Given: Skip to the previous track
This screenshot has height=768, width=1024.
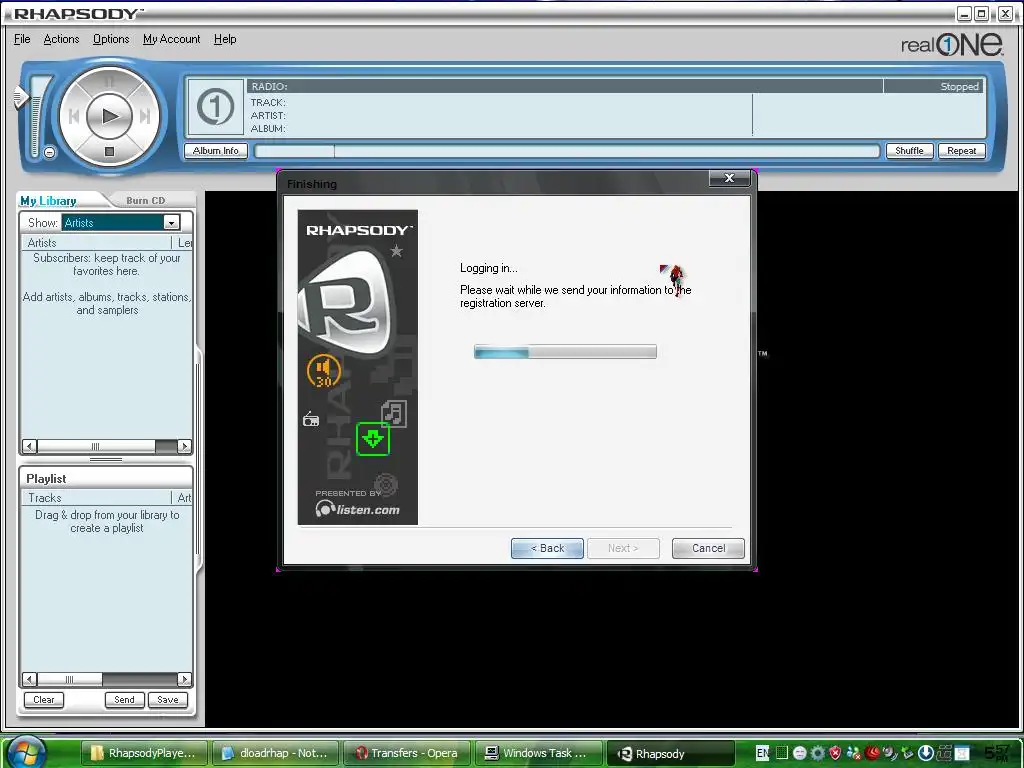Looking at the screenshot, I should [x=73, y=117].
